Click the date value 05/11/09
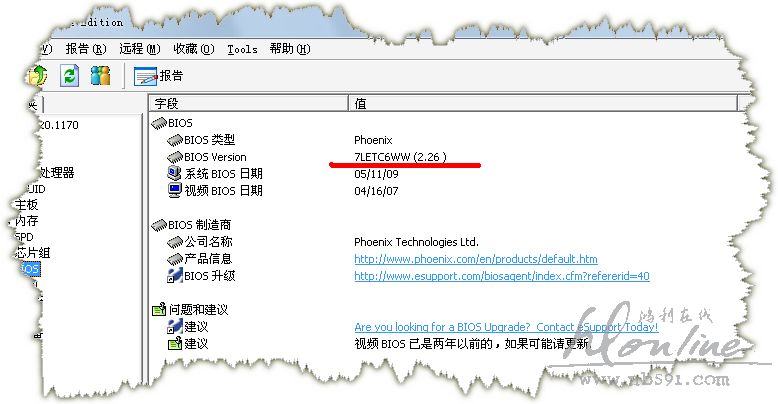Screen dimensions: 778x404 click(376, 174)
